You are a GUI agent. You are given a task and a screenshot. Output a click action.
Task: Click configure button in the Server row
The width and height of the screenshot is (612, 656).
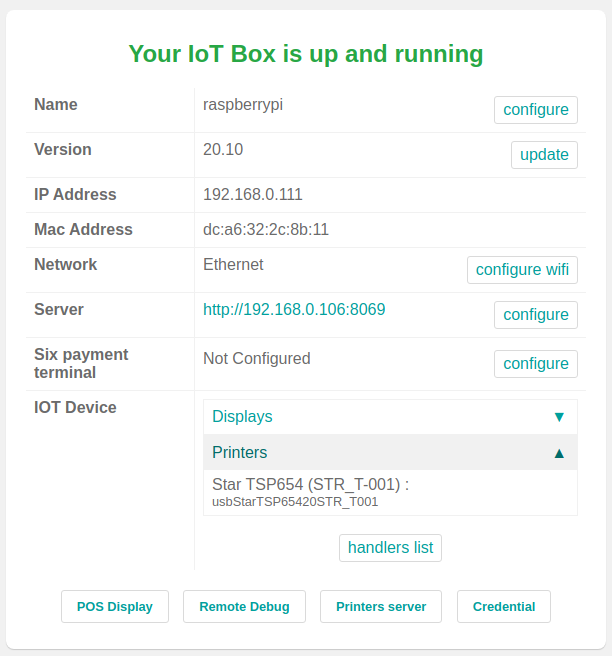point(535,315)
